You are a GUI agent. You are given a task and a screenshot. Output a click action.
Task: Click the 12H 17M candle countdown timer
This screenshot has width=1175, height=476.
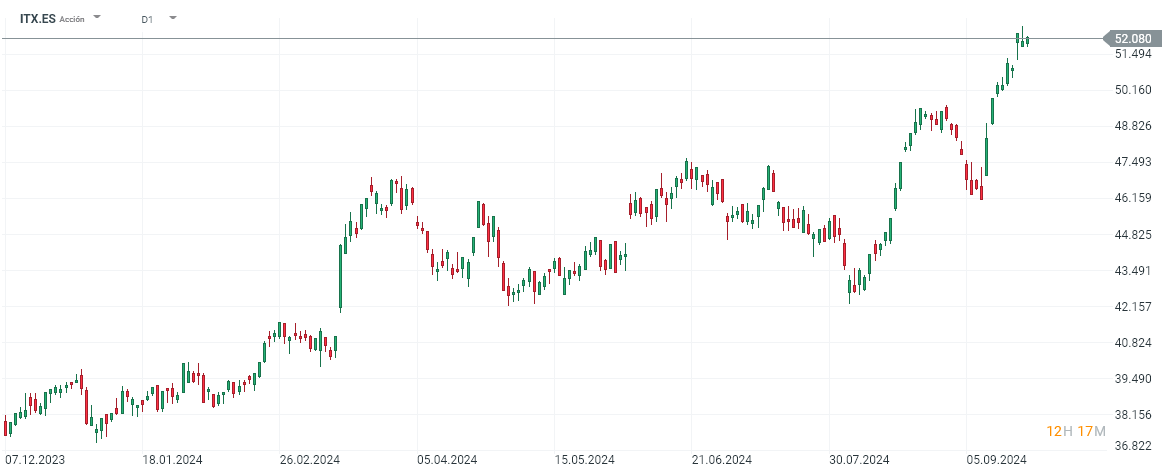(1076, 431)
